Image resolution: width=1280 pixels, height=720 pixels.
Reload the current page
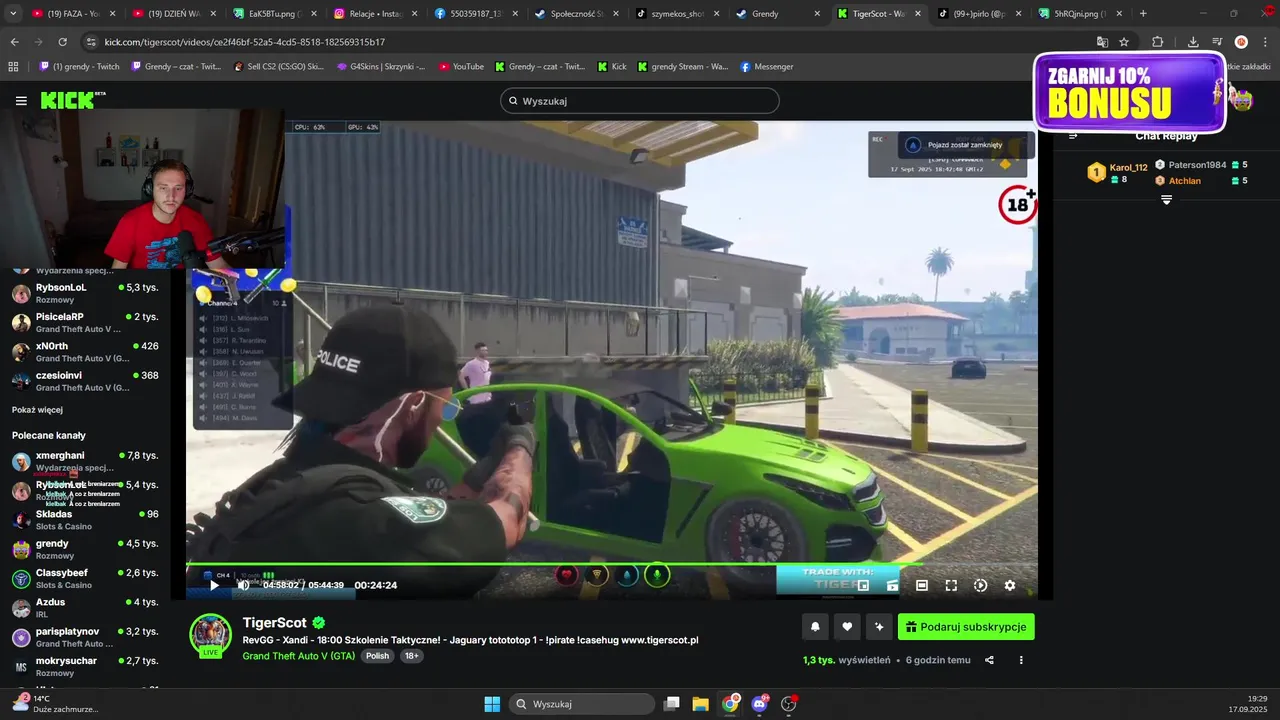(x=63, y=42)
